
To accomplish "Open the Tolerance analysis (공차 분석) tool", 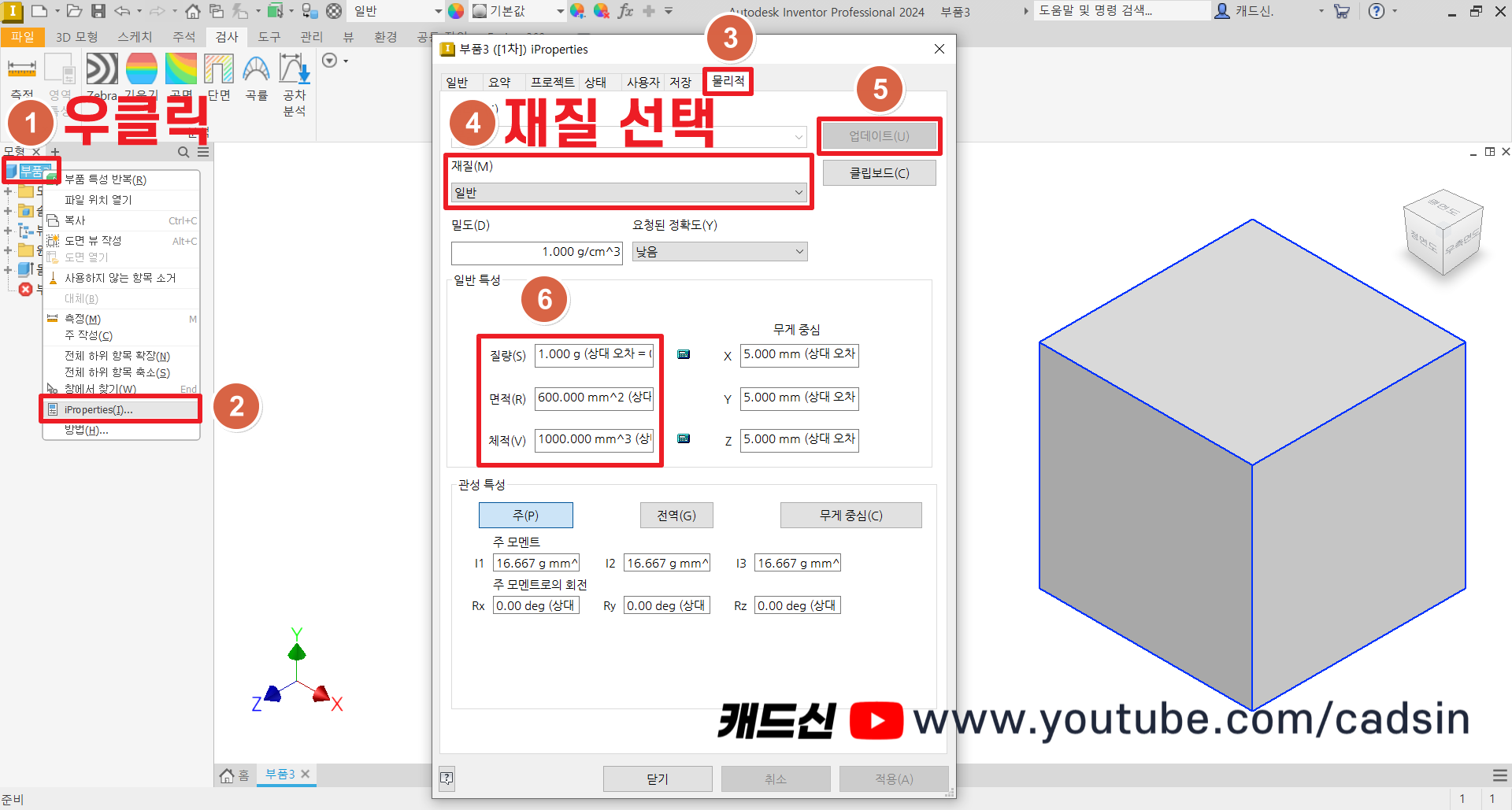I will click(x=295, y=85).
